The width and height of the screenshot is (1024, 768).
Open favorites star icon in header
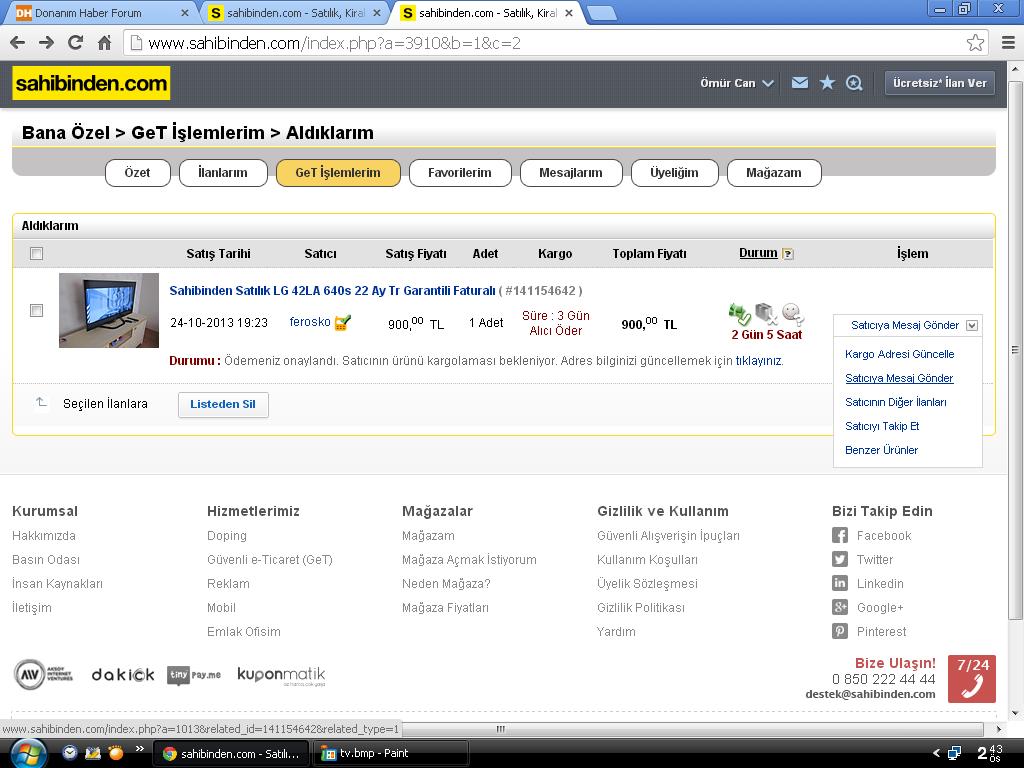[827, 83]
